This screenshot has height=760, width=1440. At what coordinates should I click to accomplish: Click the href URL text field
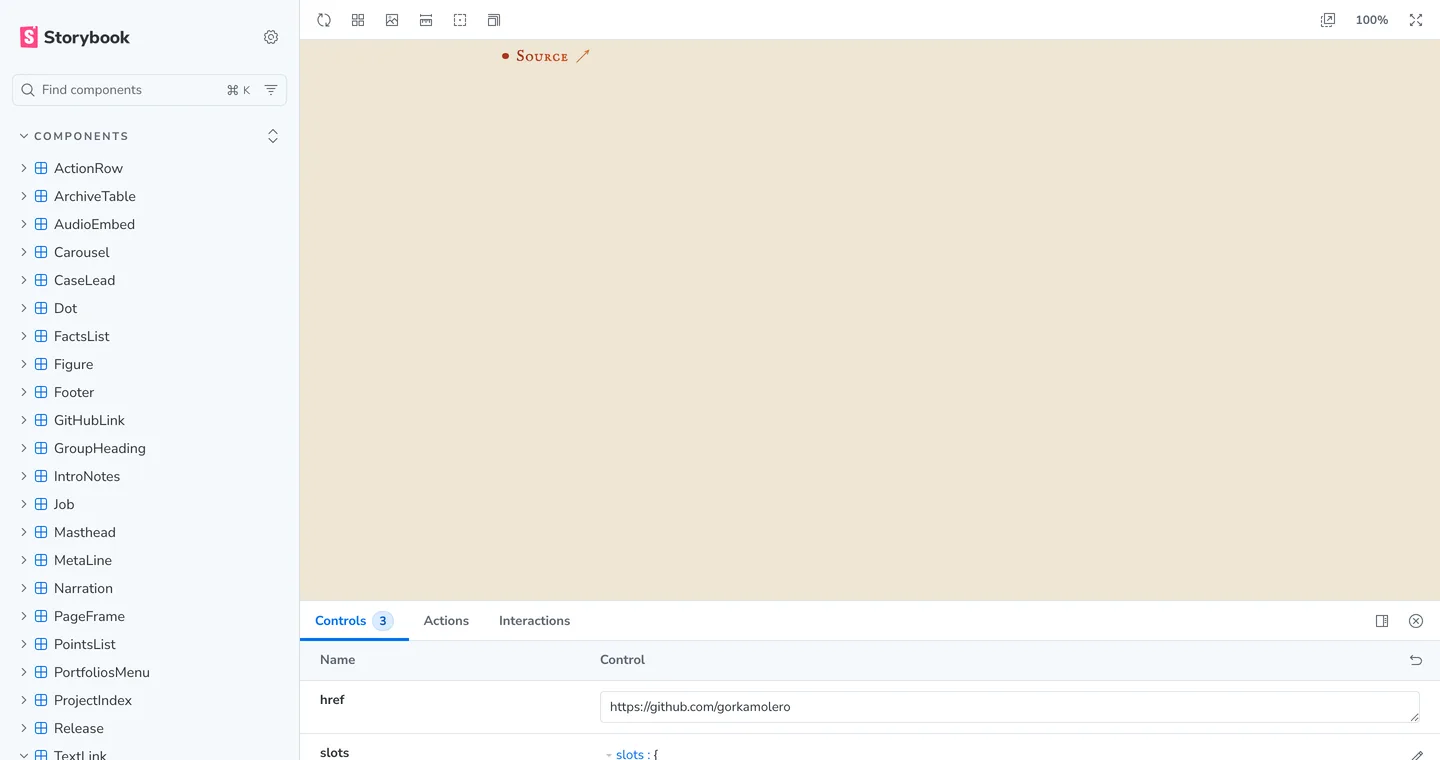1009,707
